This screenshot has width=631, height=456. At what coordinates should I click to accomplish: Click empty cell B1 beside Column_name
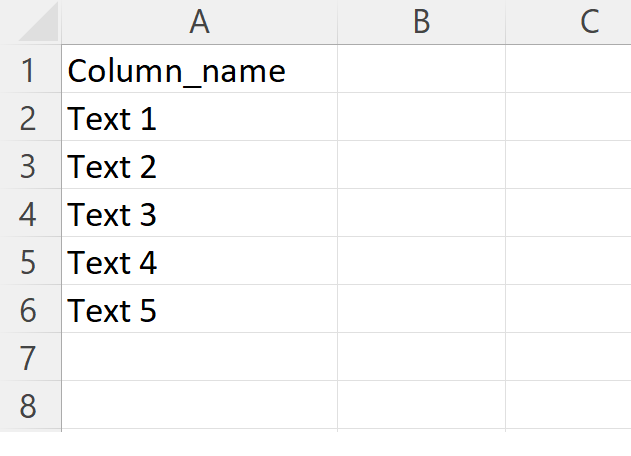(x=421, y=71)
